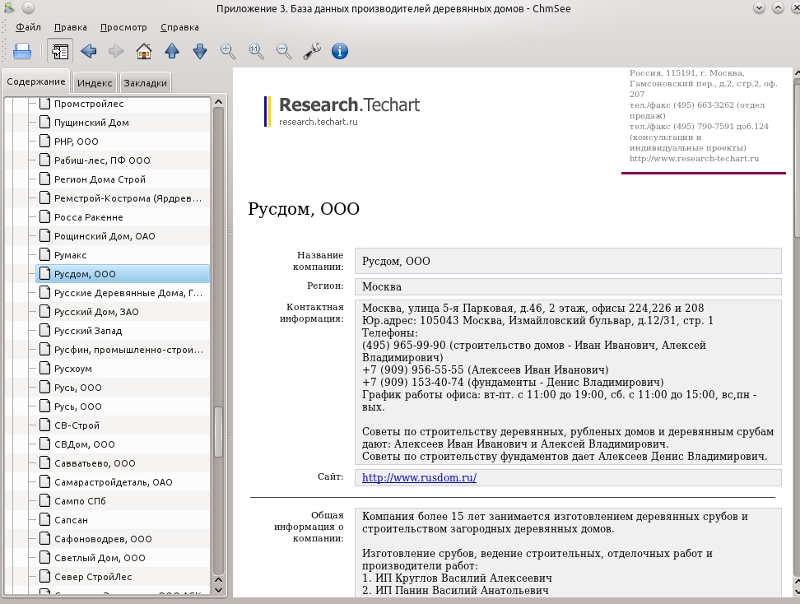Open the РНР, ООО topic
The width and height of the screenshot is (800, 604).
click(x=76, y=141)
